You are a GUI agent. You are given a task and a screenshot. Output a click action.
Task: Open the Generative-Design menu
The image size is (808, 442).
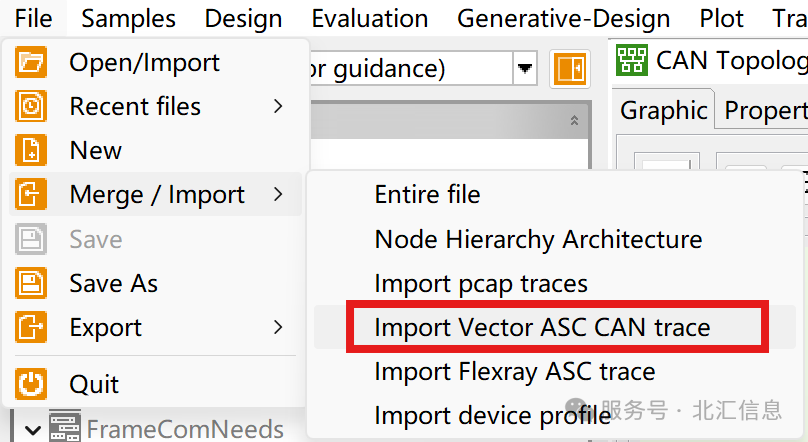(x=564, y=19)
